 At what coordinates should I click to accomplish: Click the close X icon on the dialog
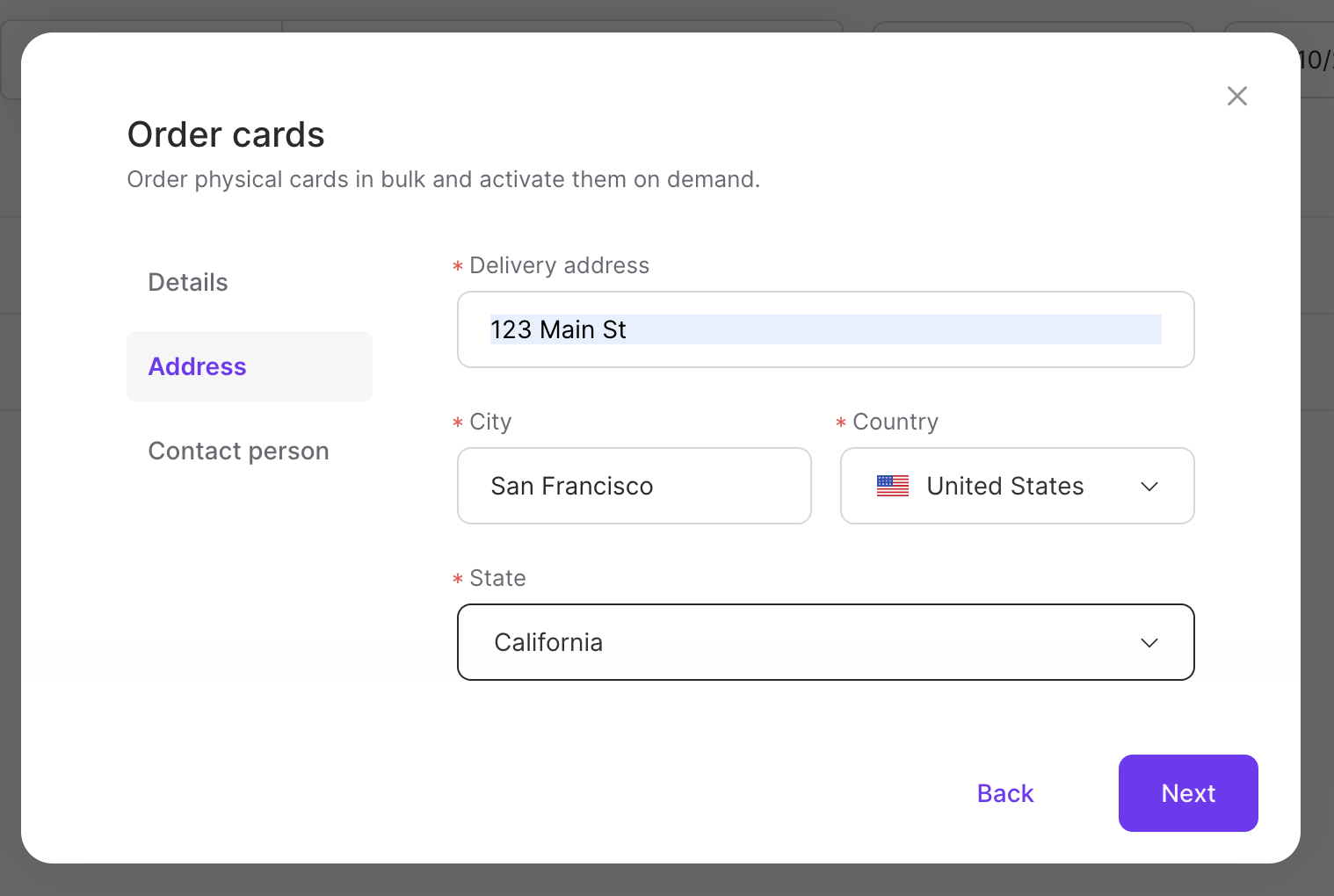click(x=1236, y=96)
